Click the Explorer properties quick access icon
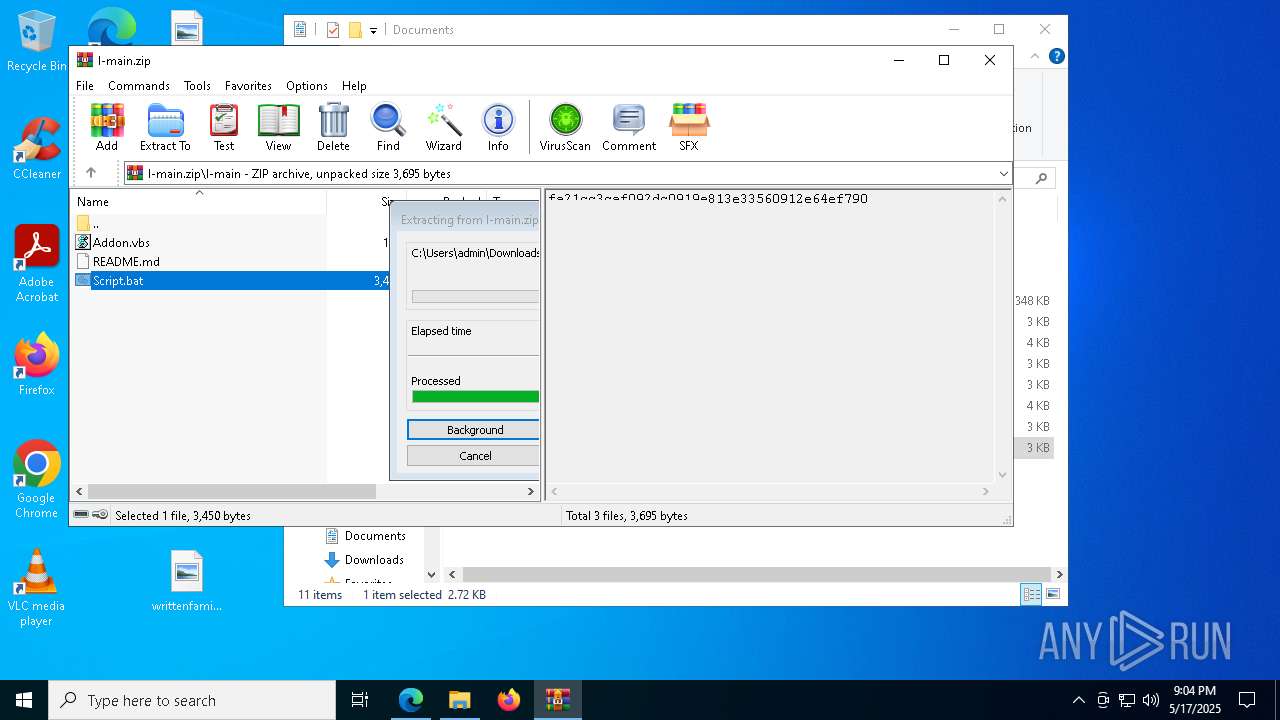The height and width of the screenshot is (720, 1280). (x=333, y=30)
